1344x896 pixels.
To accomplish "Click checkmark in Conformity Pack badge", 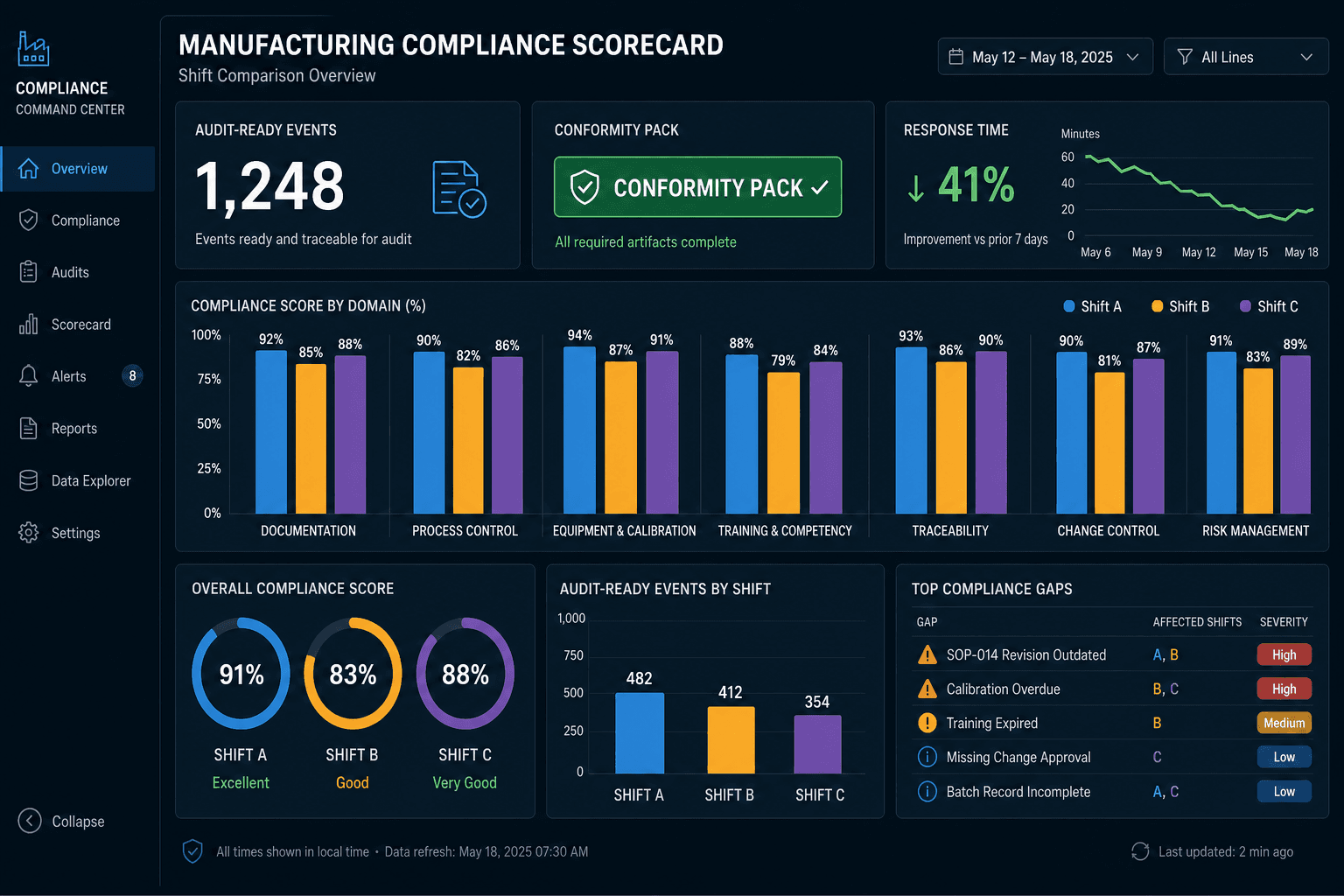I will 820,187.
